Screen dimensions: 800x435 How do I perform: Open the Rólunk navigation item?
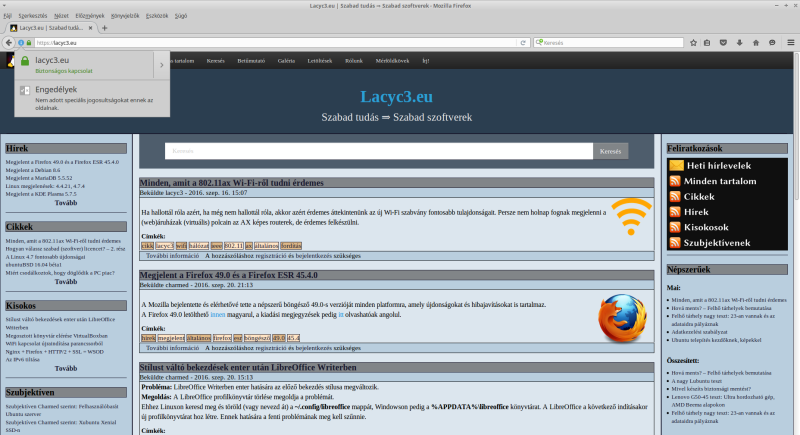click(354, 61)
